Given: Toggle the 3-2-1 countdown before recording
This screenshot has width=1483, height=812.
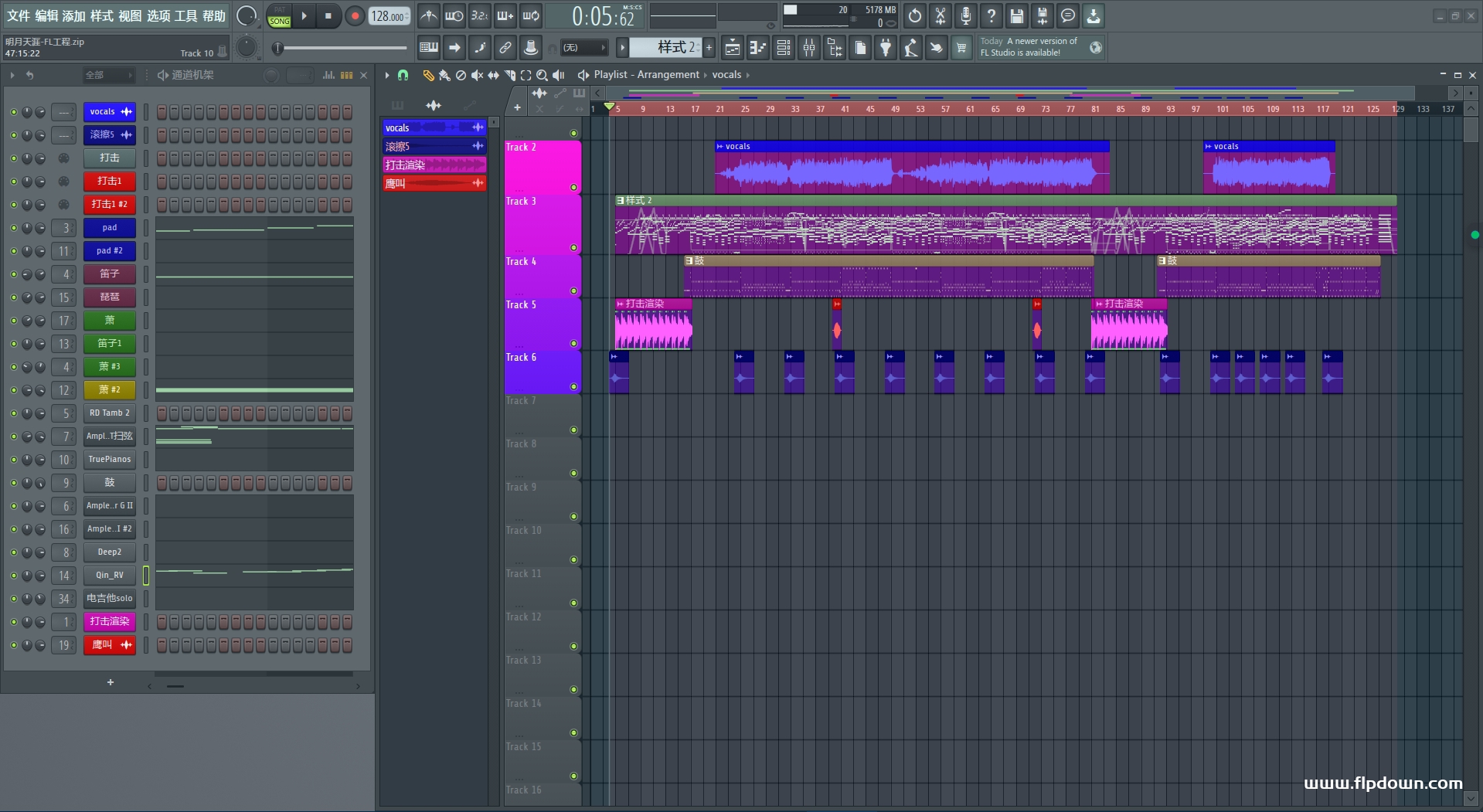Looking at the screenshot, I should pyautogui.click(x=480, y=15).
